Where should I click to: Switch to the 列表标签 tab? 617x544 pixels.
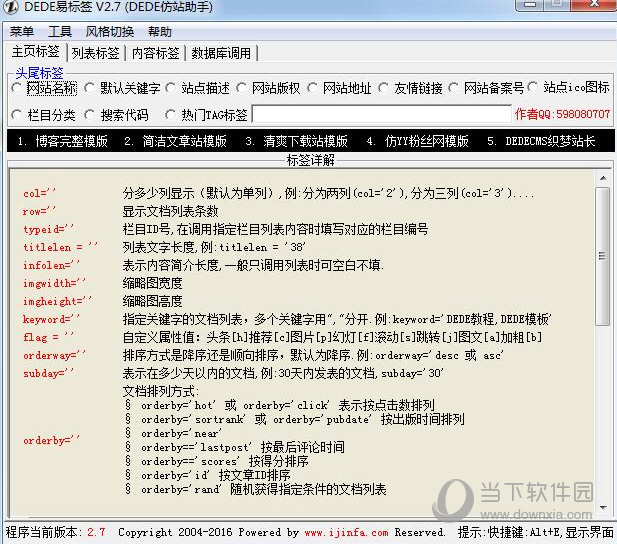[96, 53]
